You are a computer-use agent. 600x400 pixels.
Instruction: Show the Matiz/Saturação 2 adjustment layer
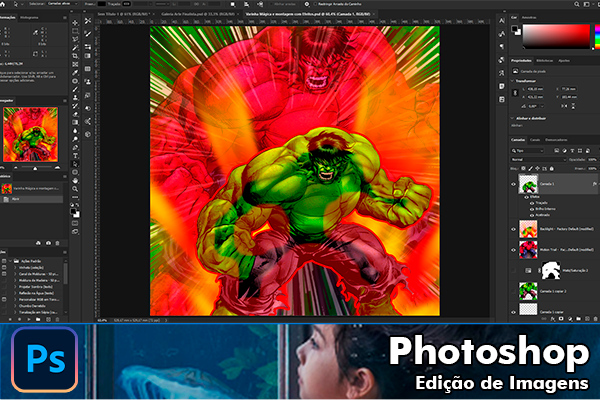click(x=514, y=271)
